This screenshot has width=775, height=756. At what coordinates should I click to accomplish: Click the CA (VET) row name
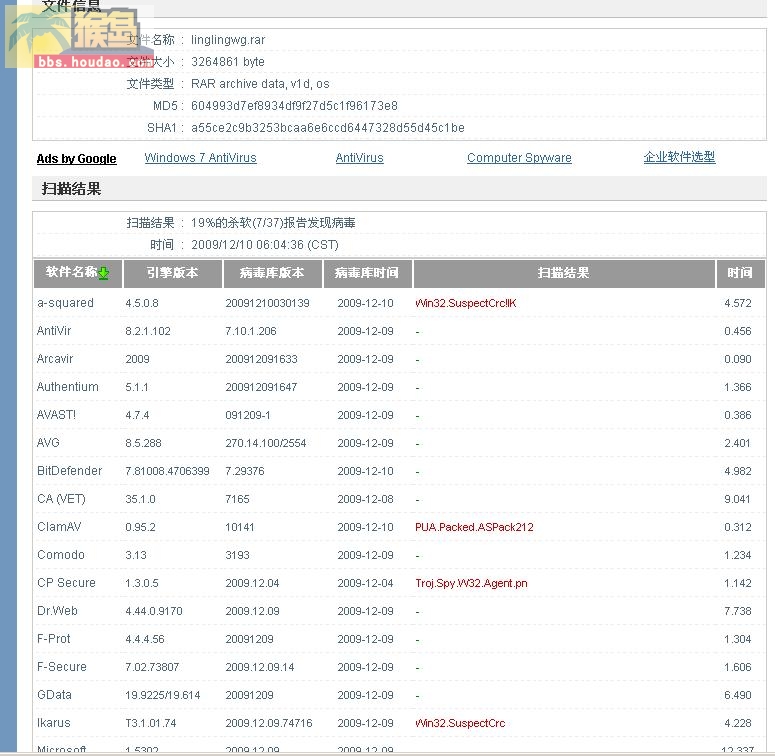coord(61,499)
